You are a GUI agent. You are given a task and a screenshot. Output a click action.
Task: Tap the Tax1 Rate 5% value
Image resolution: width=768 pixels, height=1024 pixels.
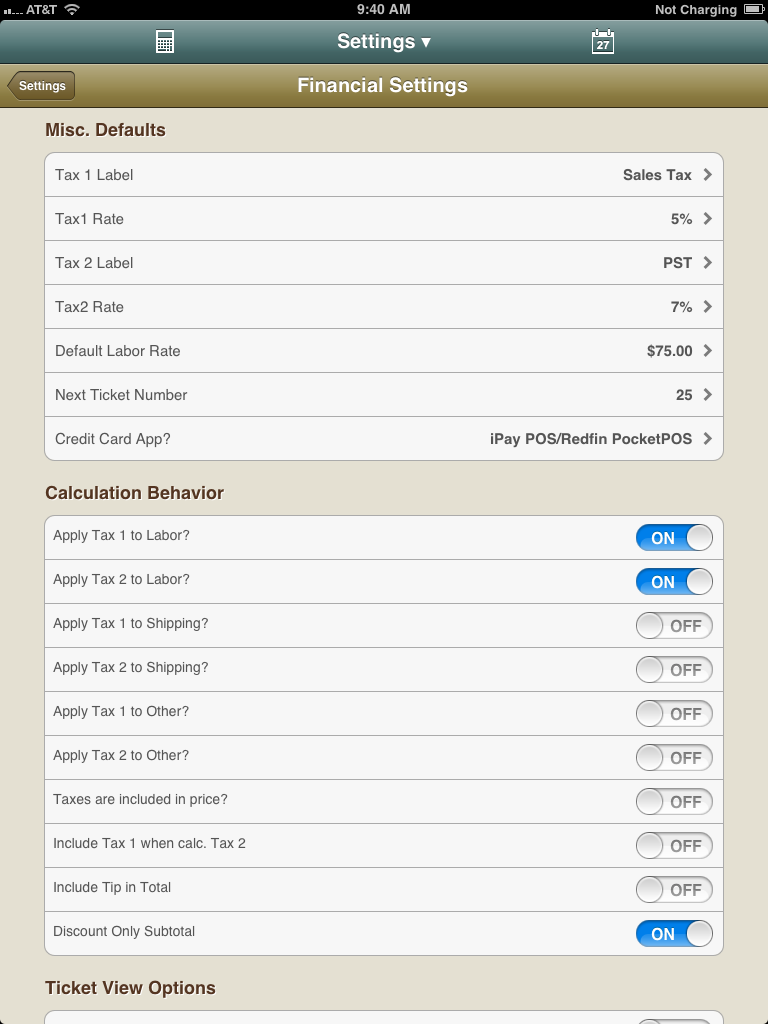[681, 219]
